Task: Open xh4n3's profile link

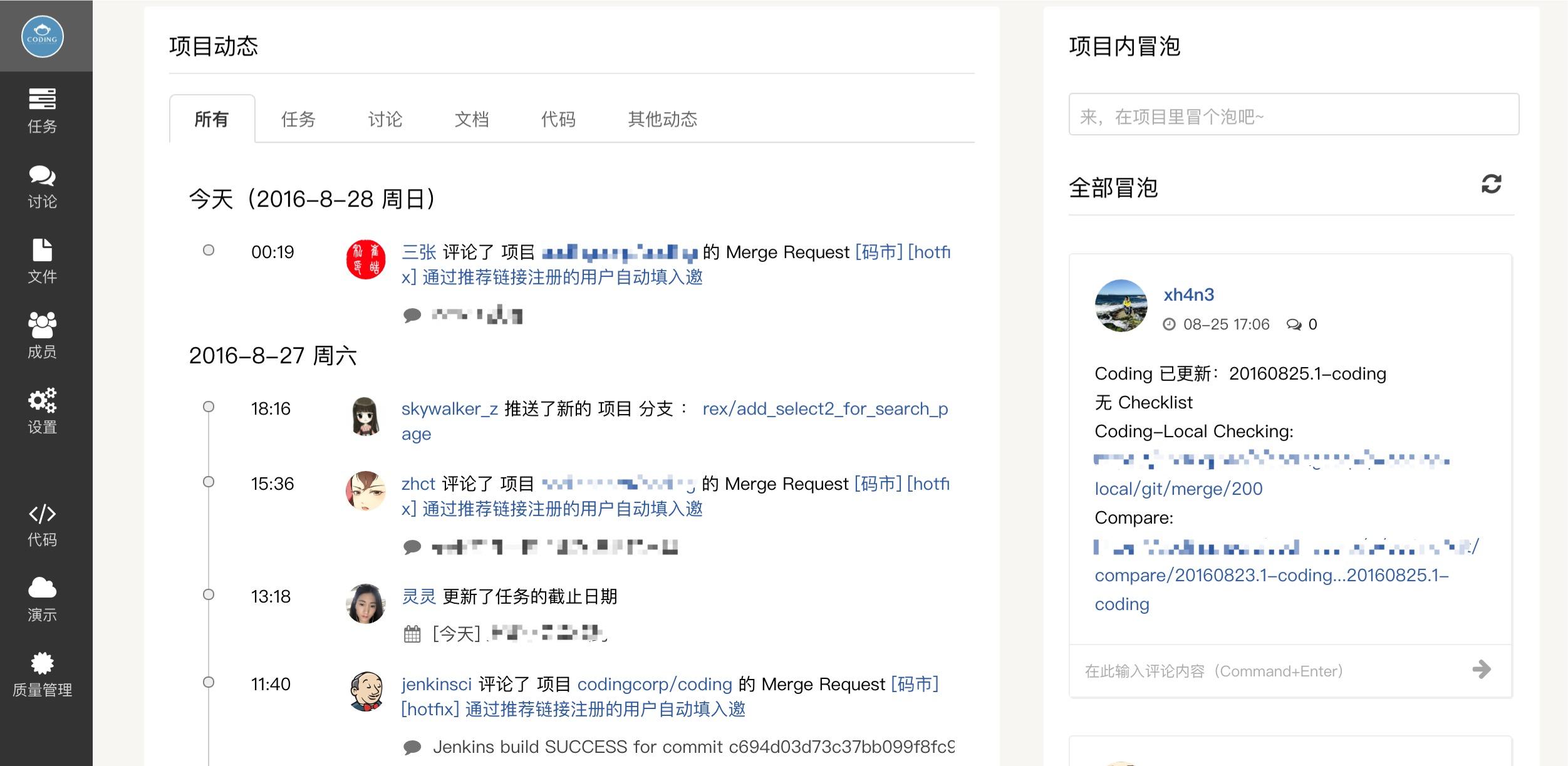Action: pyautogui.click(x=1190, y=294)
